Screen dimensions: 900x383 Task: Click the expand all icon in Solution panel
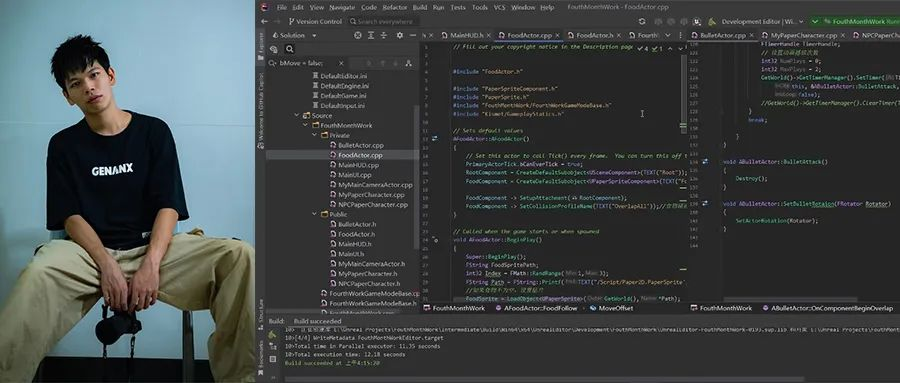click(370, 35)
